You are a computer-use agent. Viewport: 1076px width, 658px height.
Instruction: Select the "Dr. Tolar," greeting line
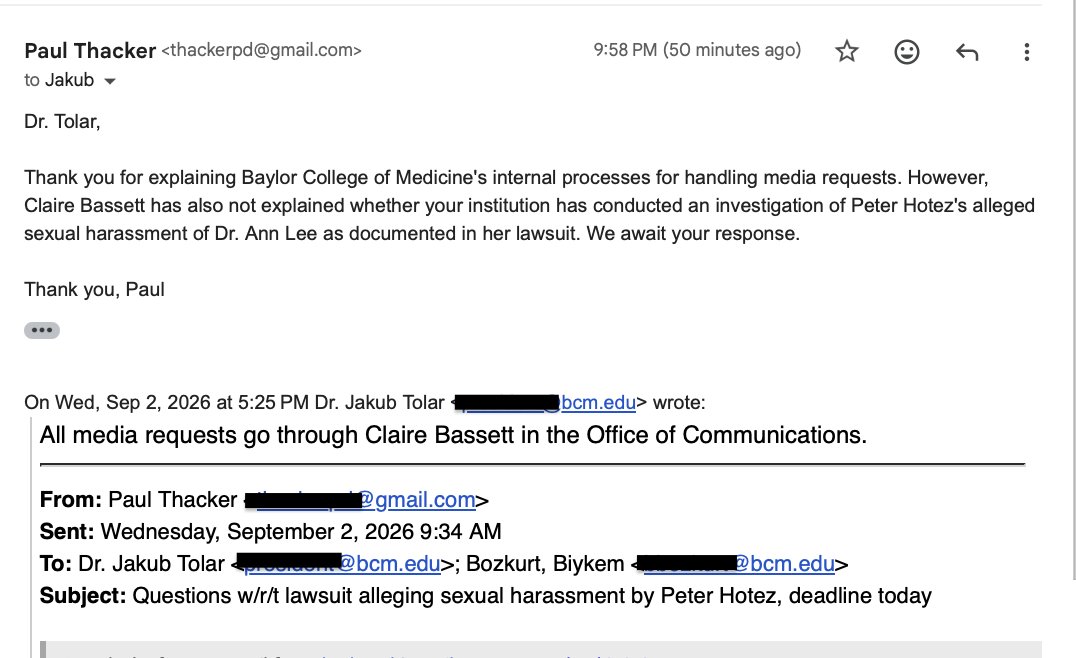click(62, 121)
